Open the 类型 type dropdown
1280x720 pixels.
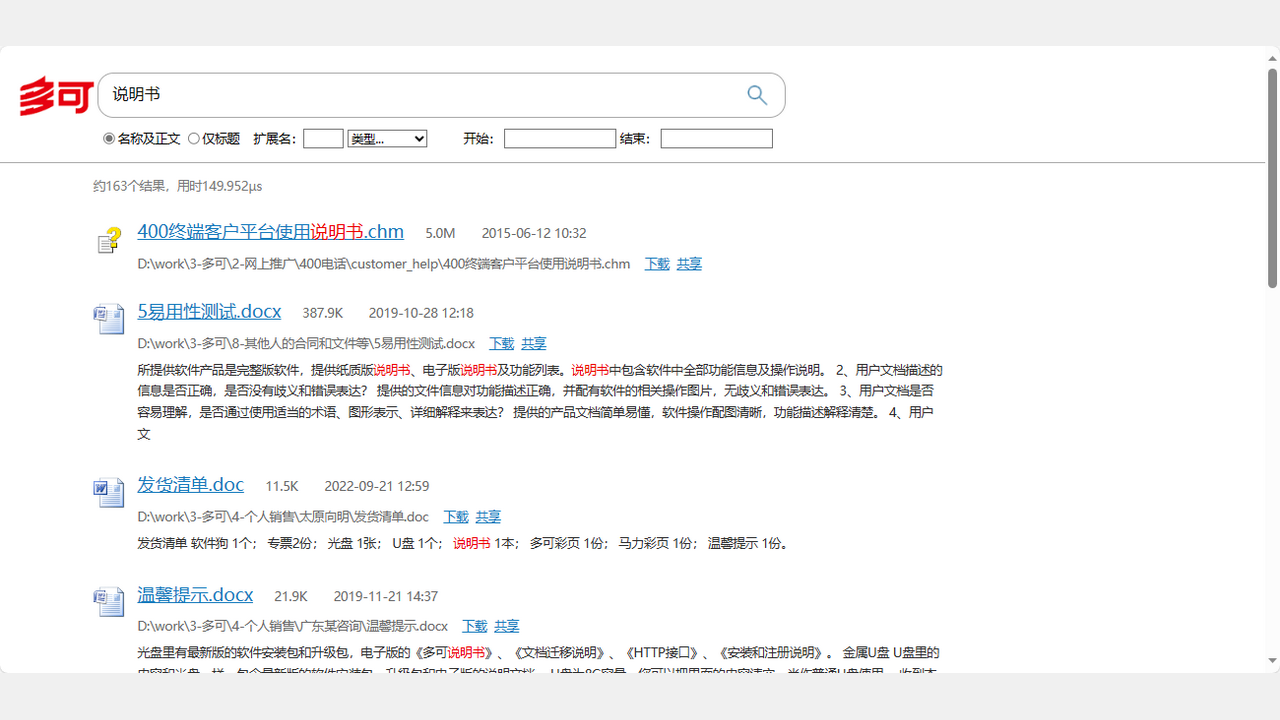pyautogui.click(x=387, y=138)
